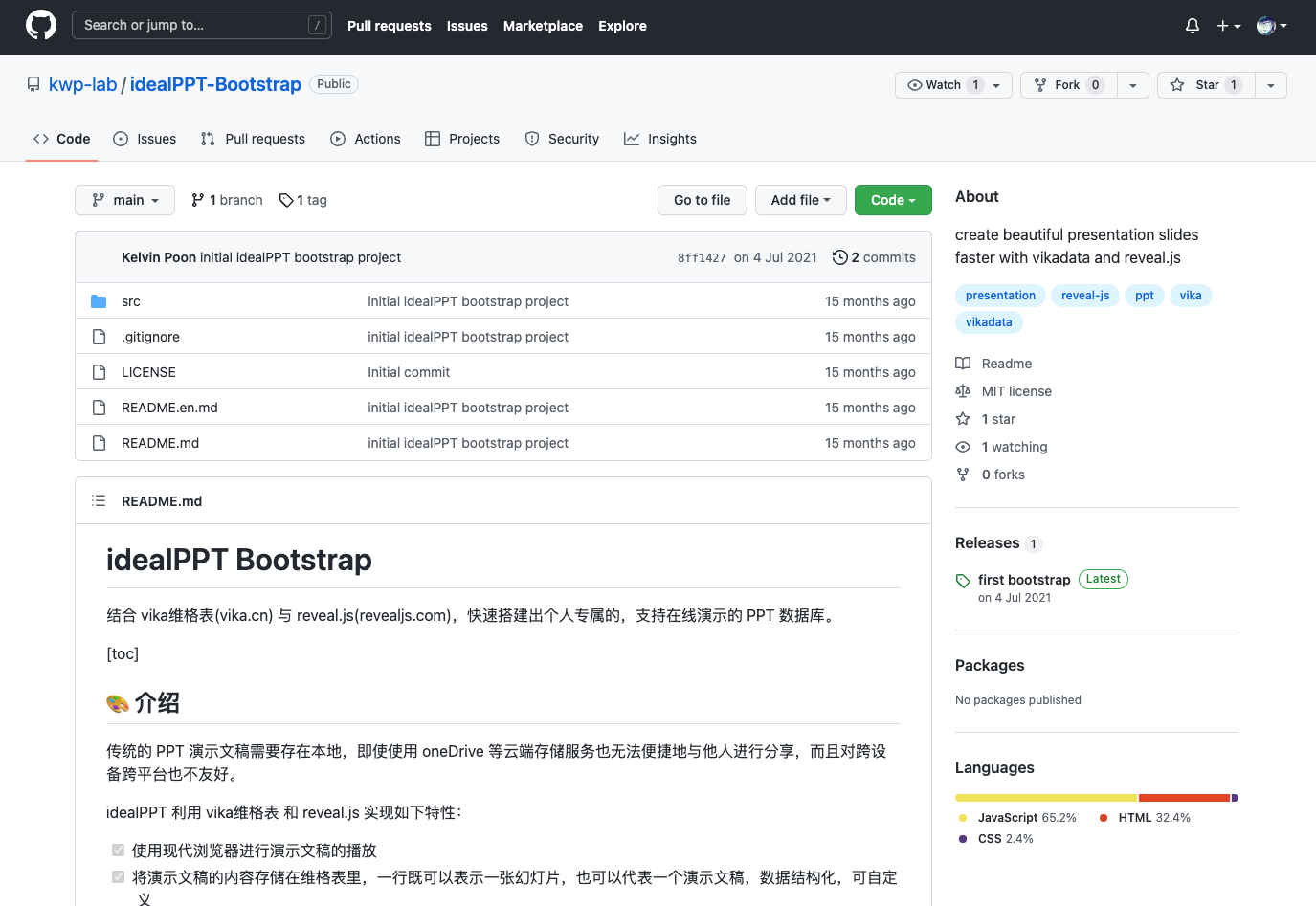Check the first task list checkbox in README
The height and width of the screenshot is (906, 1316).
119,851
